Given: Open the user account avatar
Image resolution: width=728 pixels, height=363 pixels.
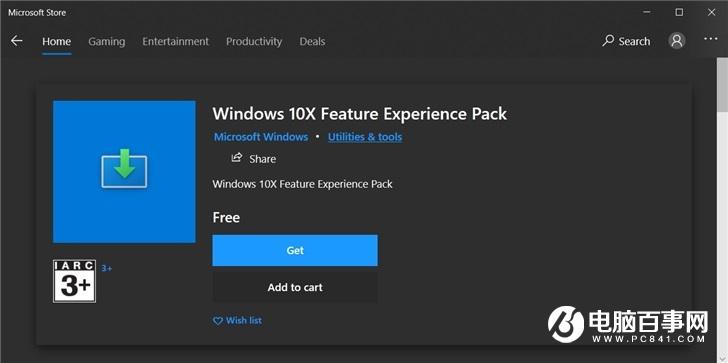Looking at the screenshot, I should pyautogui.click(x=677, y=41).
